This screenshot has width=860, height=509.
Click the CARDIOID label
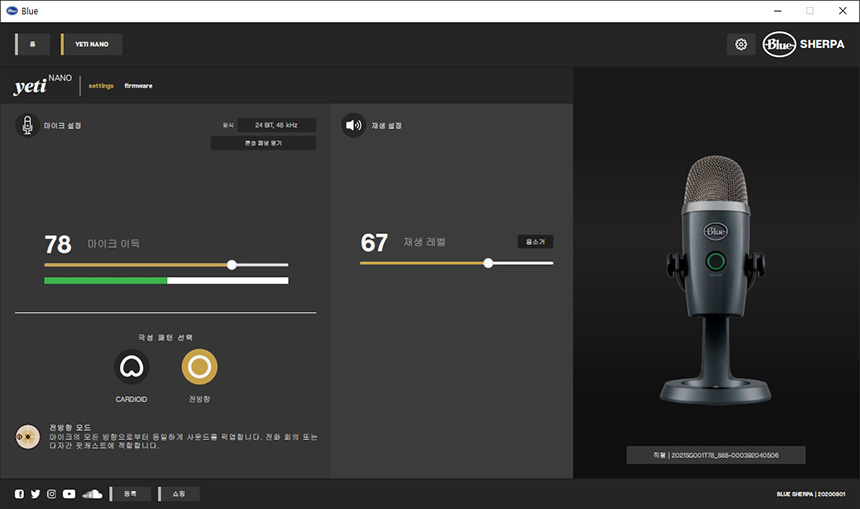pyautogui.click(x=131, y=399)
